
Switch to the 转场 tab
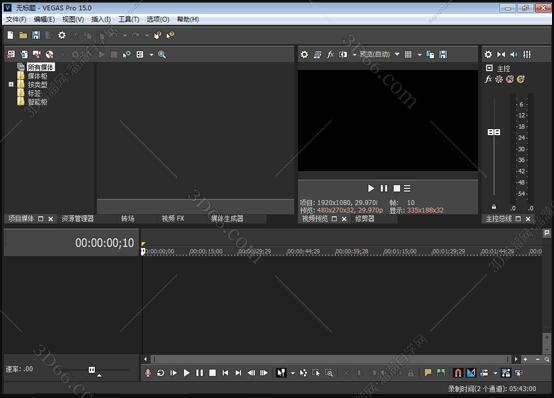[128, 219]
